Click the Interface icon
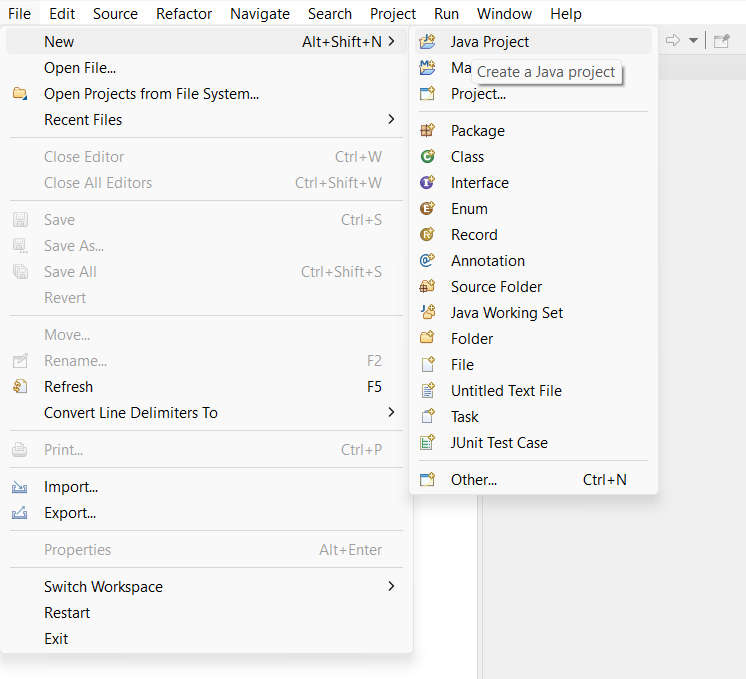The image size is (746, 679). [x=428, y=183]
